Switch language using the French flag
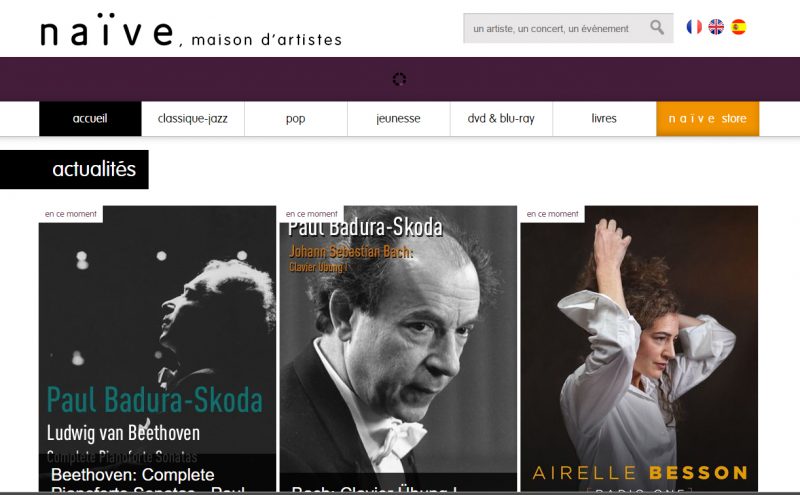Image resolution: width=800 pixels, height=495 pixels. [694, 27]
